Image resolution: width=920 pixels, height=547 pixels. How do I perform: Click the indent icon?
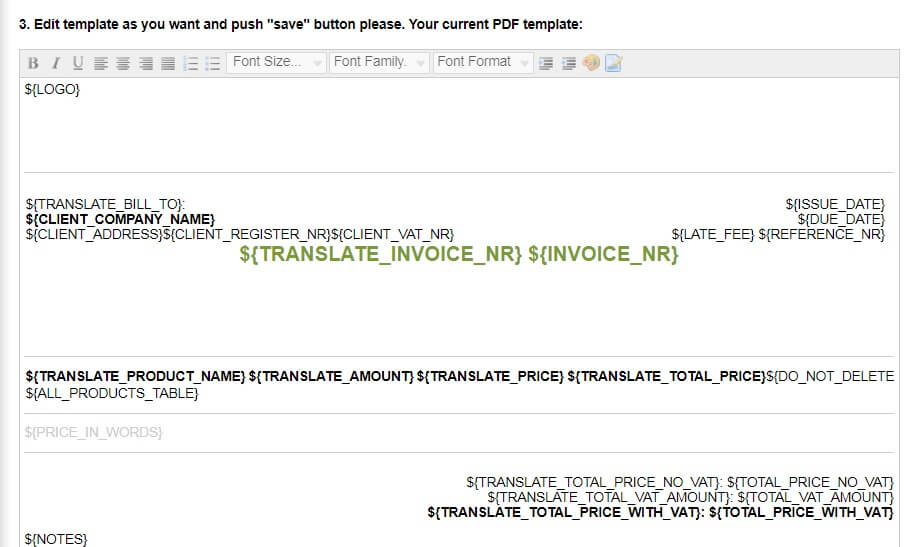pyautogui.click(x=569, y=63)
